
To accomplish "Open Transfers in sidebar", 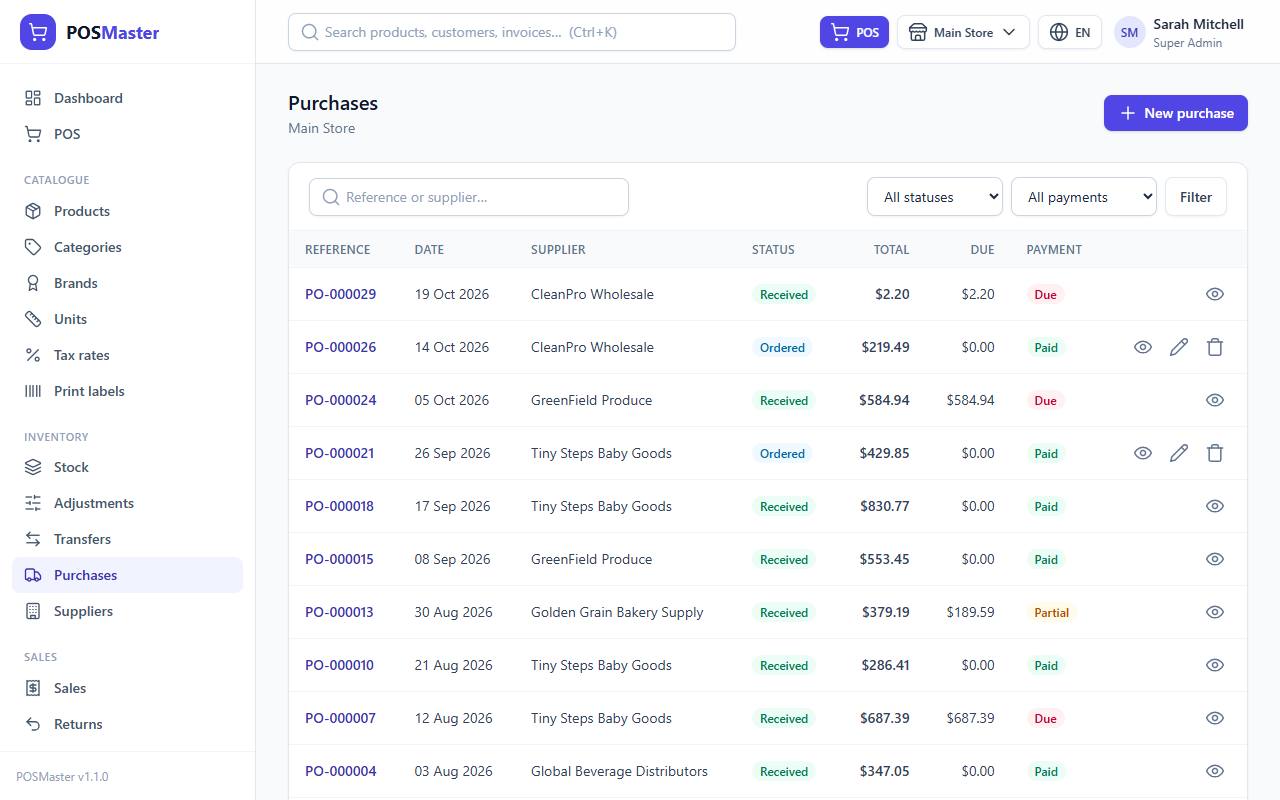I will point(127,539).
